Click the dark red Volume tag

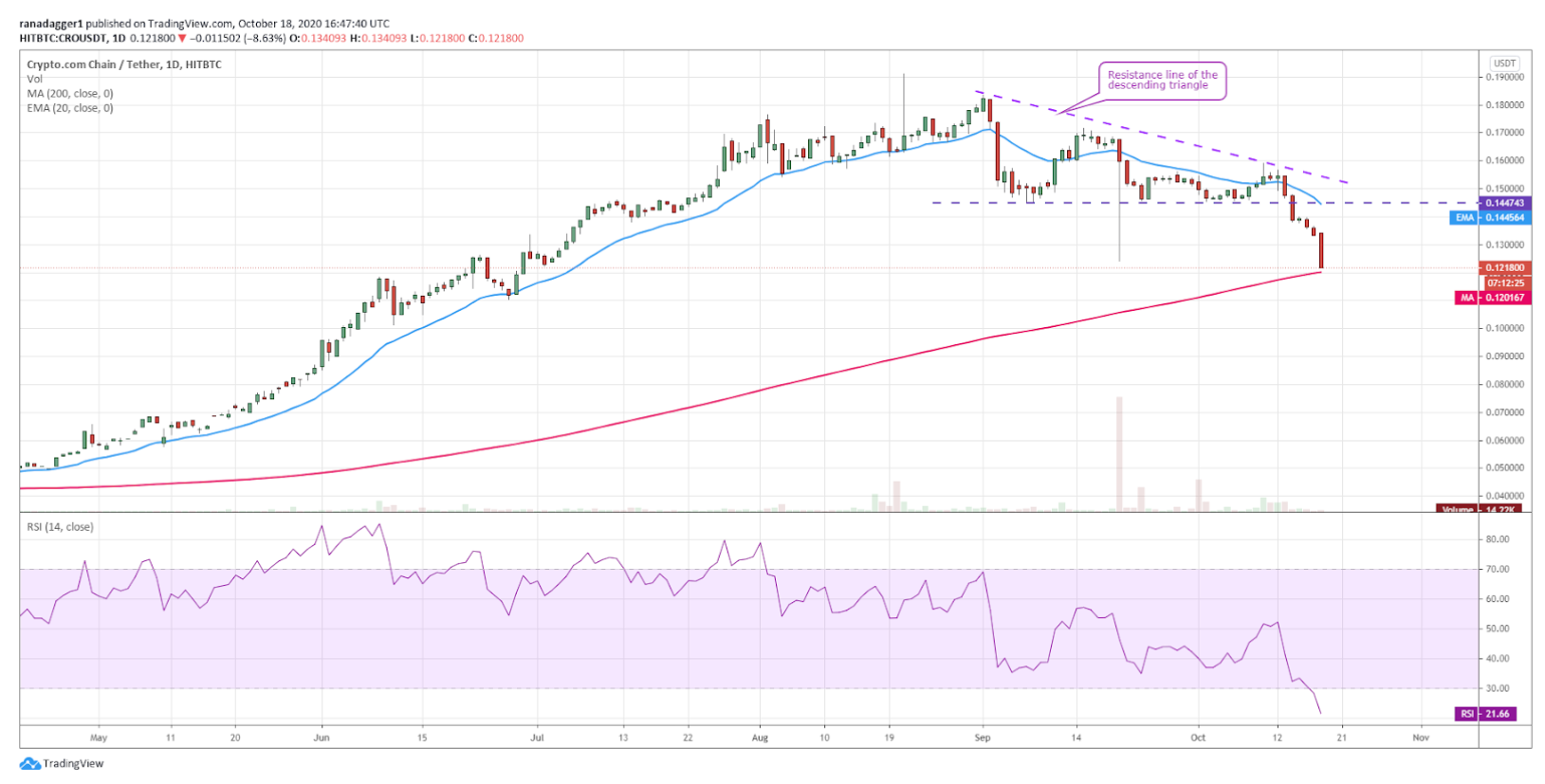pos(1478,509)
